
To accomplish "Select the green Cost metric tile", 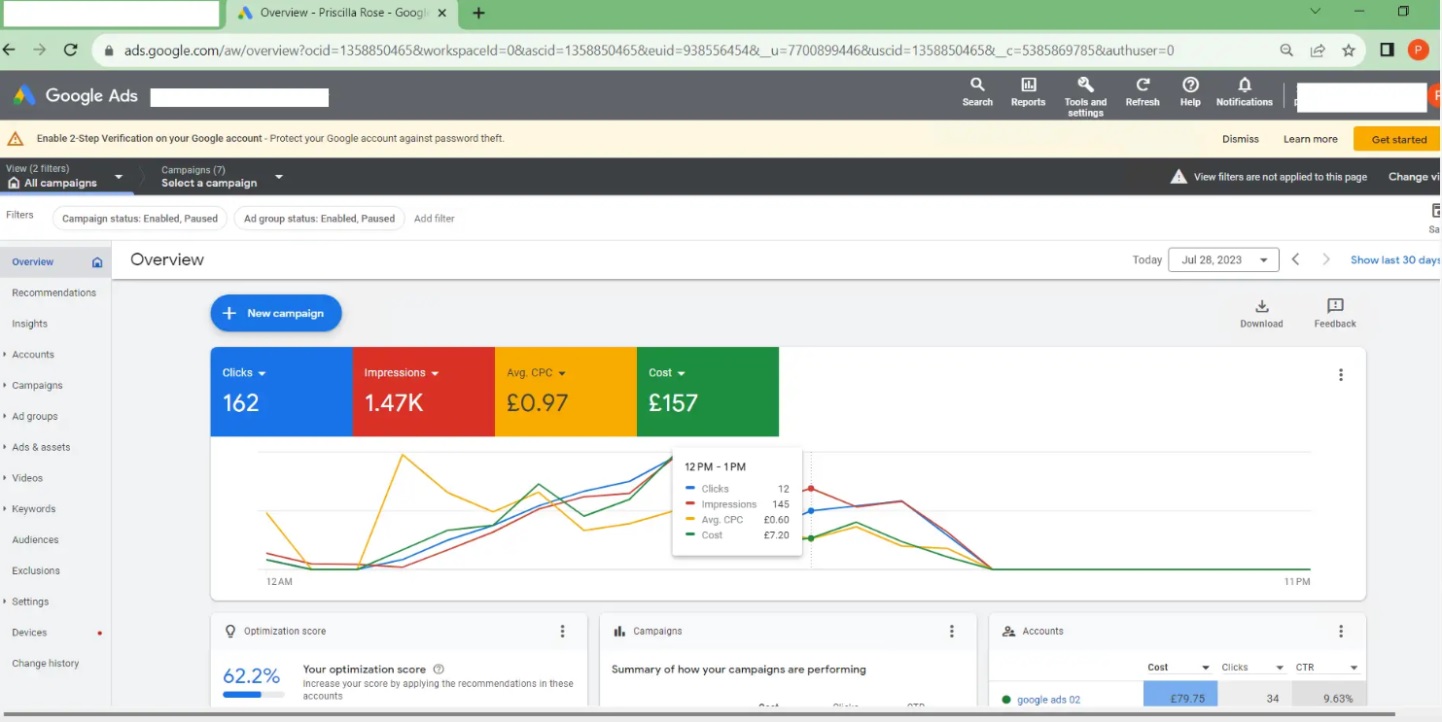I will [x=708, y=391].
